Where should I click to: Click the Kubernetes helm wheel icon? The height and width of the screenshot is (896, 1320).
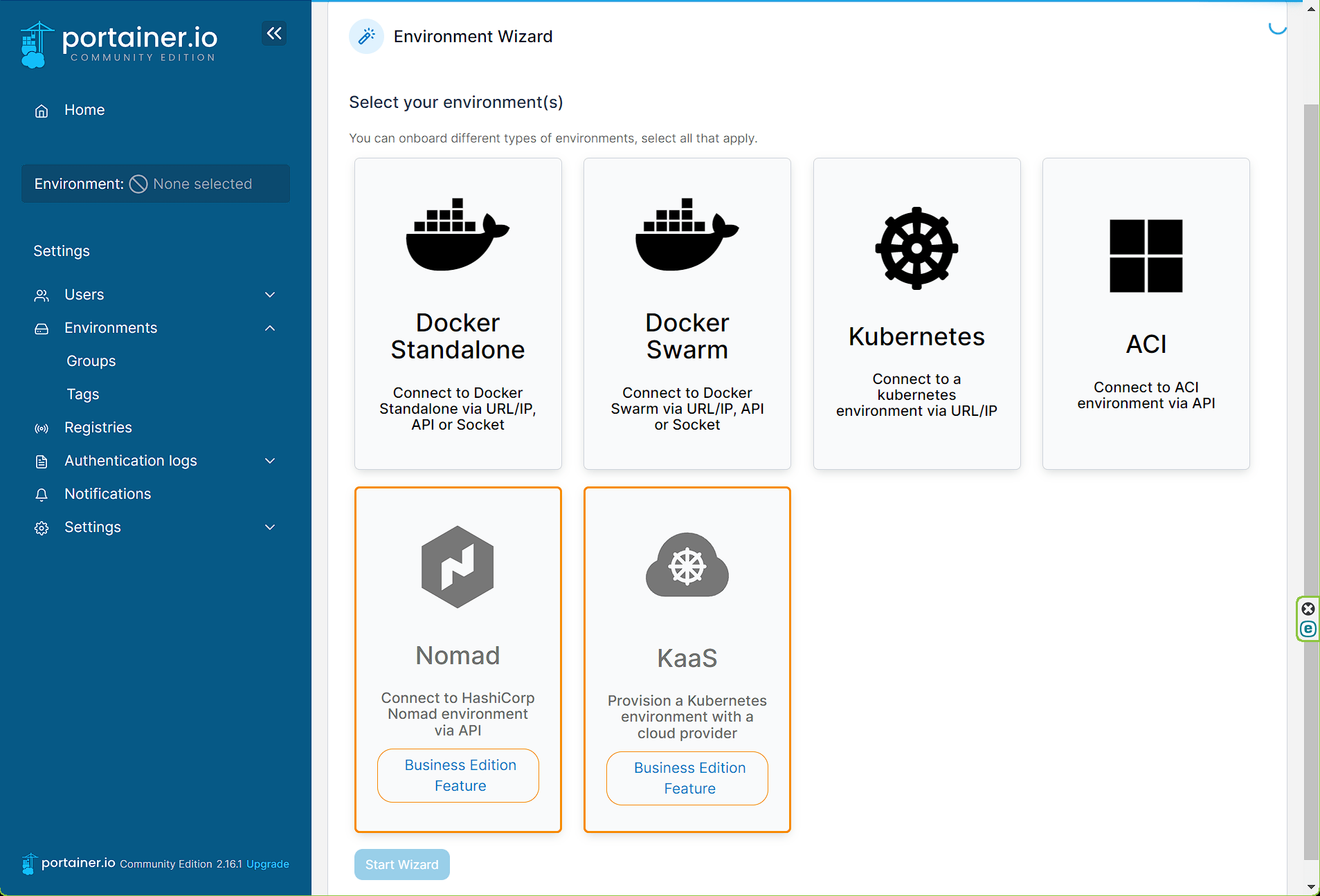click(916, 248)
